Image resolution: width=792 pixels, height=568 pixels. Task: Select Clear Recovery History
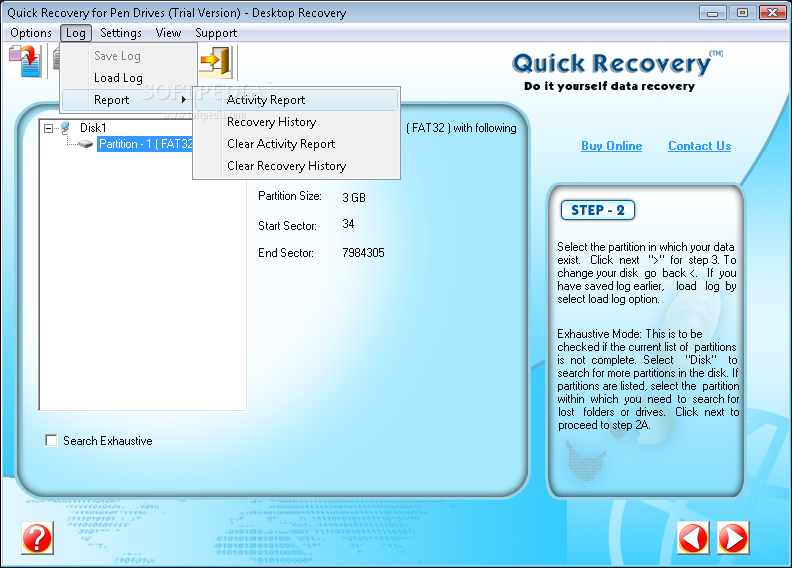point(296,166)
